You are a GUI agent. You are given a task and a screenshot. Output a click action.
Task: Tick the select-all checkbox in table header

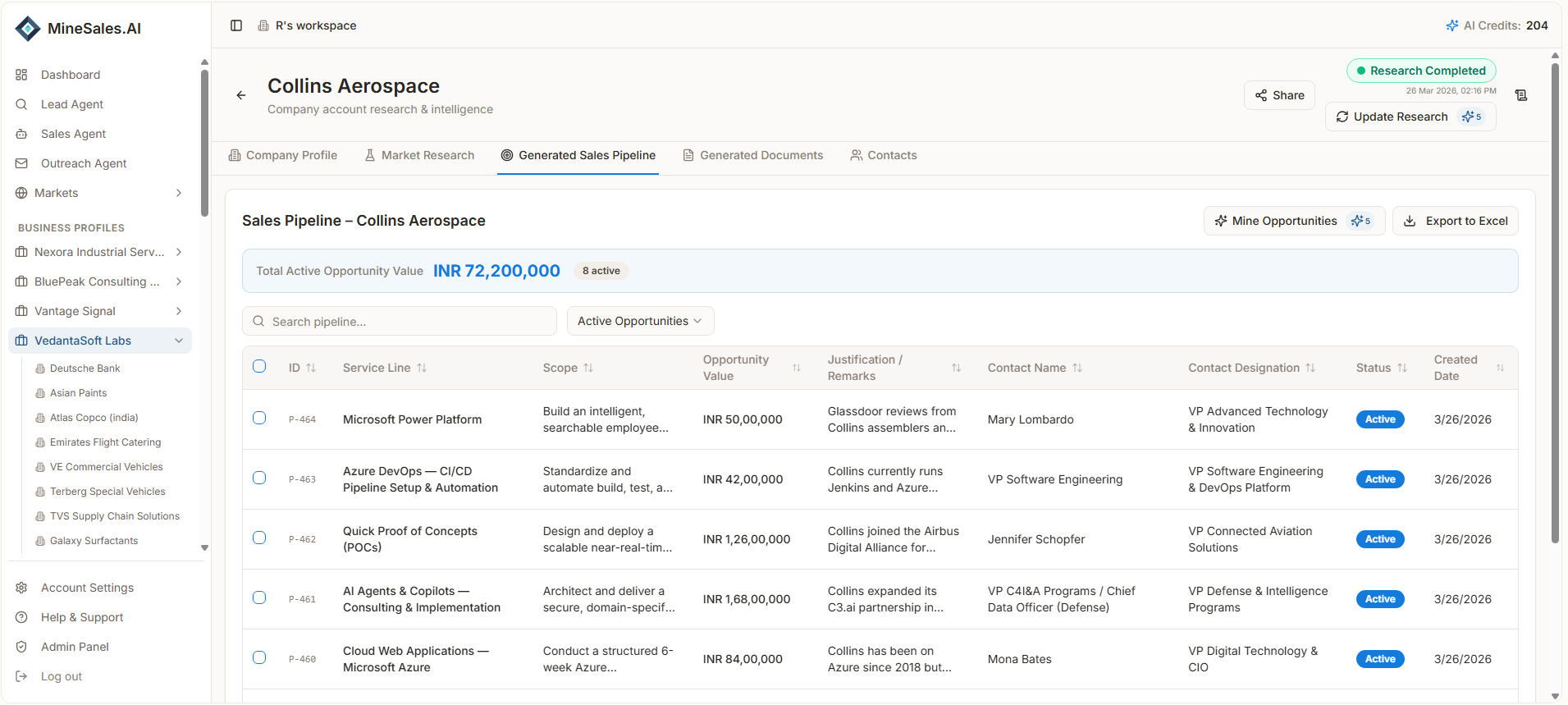(x=259, y=366)
